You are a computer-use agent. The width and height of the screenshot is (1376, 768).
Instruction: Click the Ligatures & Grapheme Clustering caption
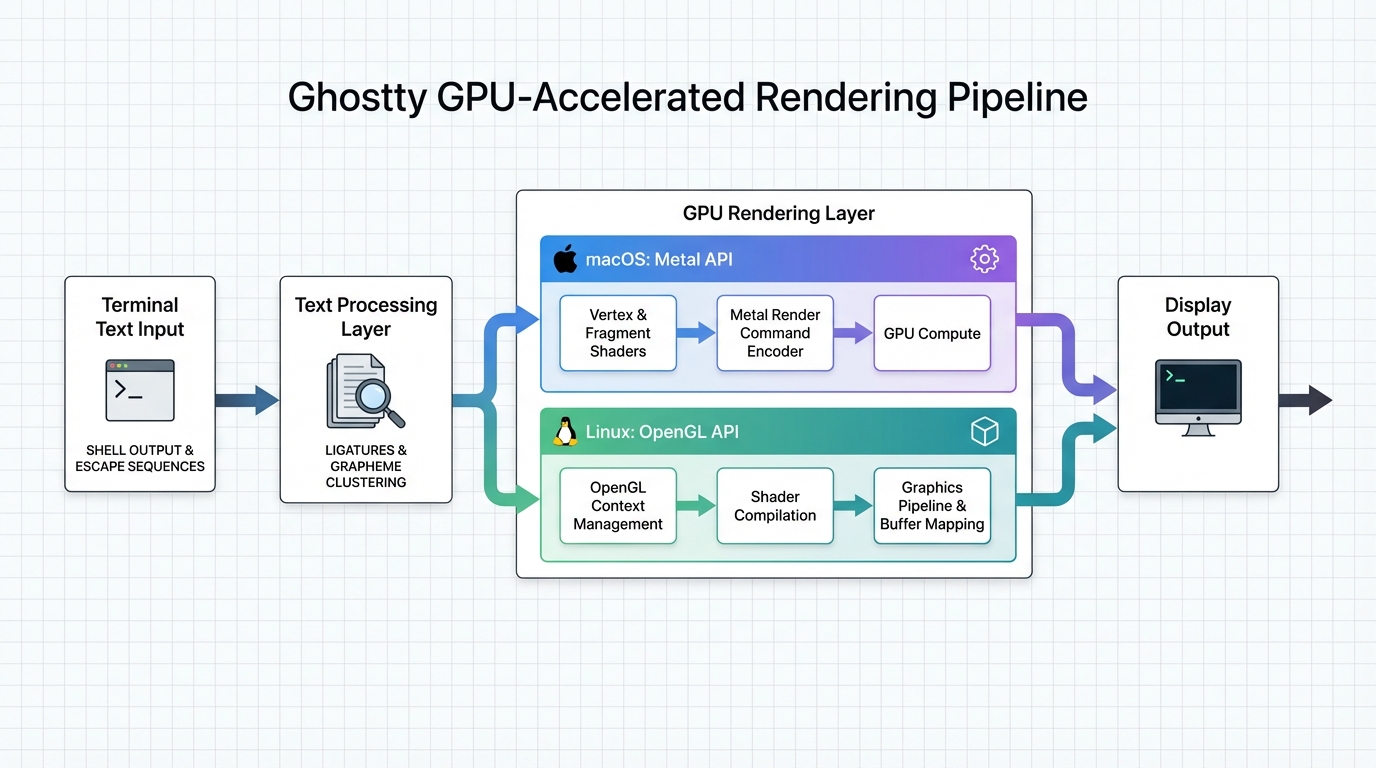click(x=366, y=466)
